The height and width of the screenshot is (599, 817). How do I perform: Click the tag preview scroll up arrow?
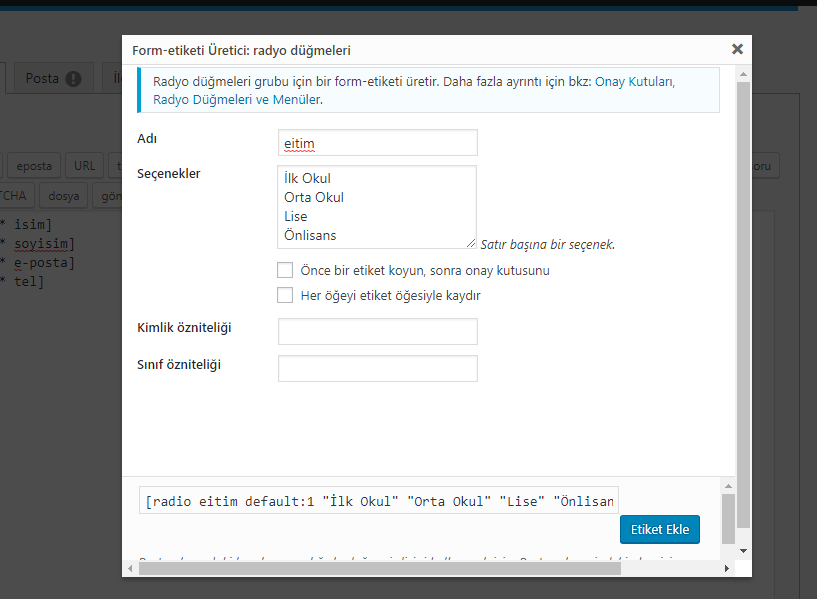728,486
